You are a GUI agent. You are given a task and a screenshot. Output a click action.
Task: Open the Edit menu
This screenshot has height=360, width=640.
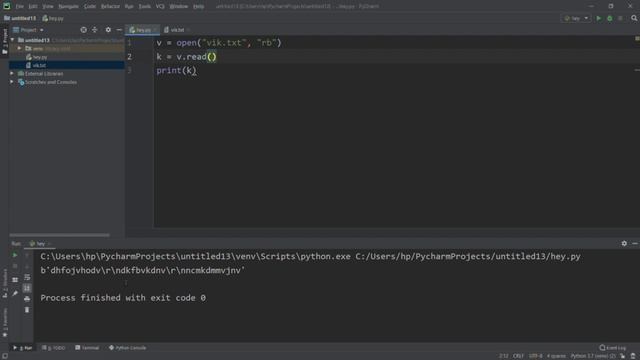click(33, 7)
